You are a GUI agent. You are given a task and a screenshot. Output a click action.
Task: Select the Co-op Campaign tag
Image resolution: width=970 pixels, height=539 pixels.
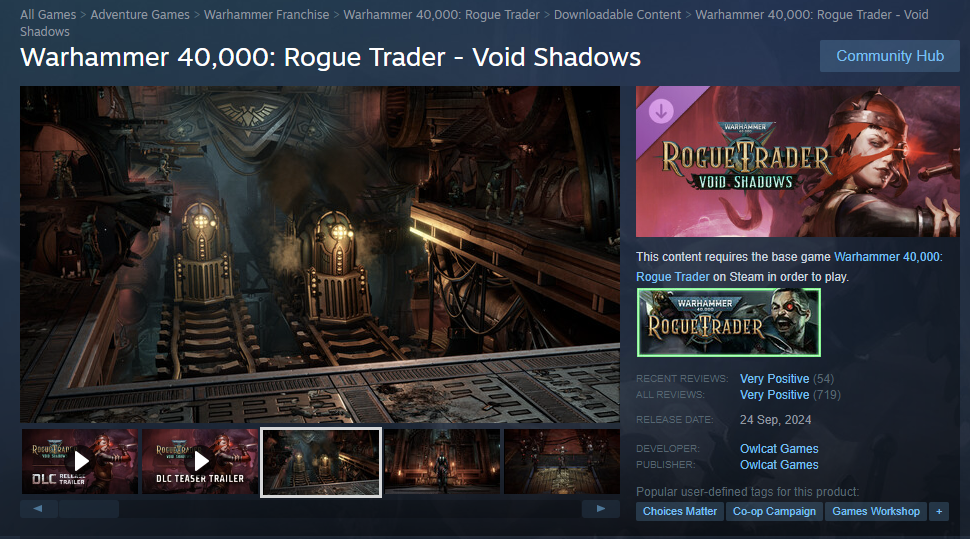pyautogui.click(x=774, y=511)
